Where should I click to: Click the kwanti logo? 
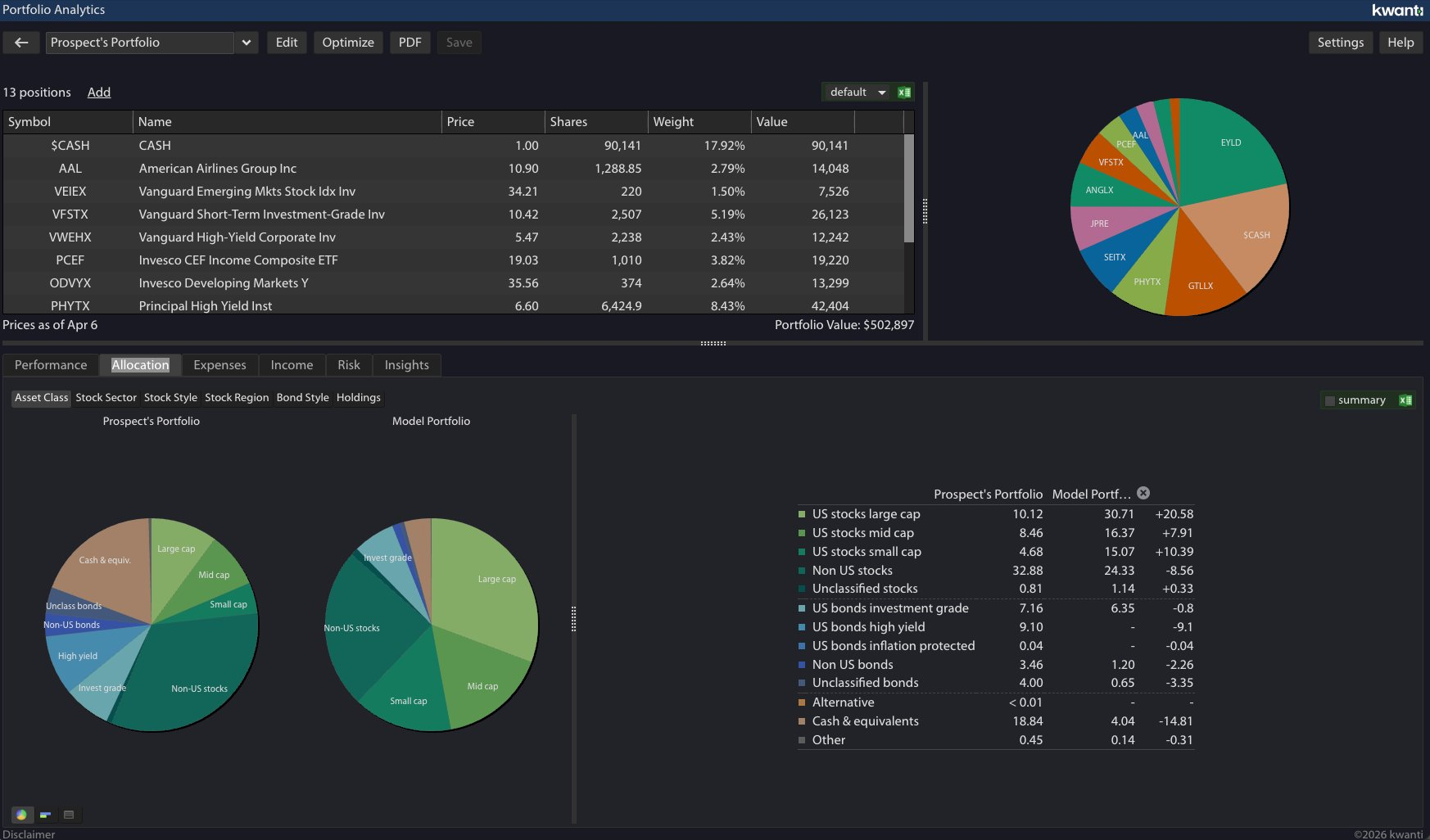[x=1397, y=10]
